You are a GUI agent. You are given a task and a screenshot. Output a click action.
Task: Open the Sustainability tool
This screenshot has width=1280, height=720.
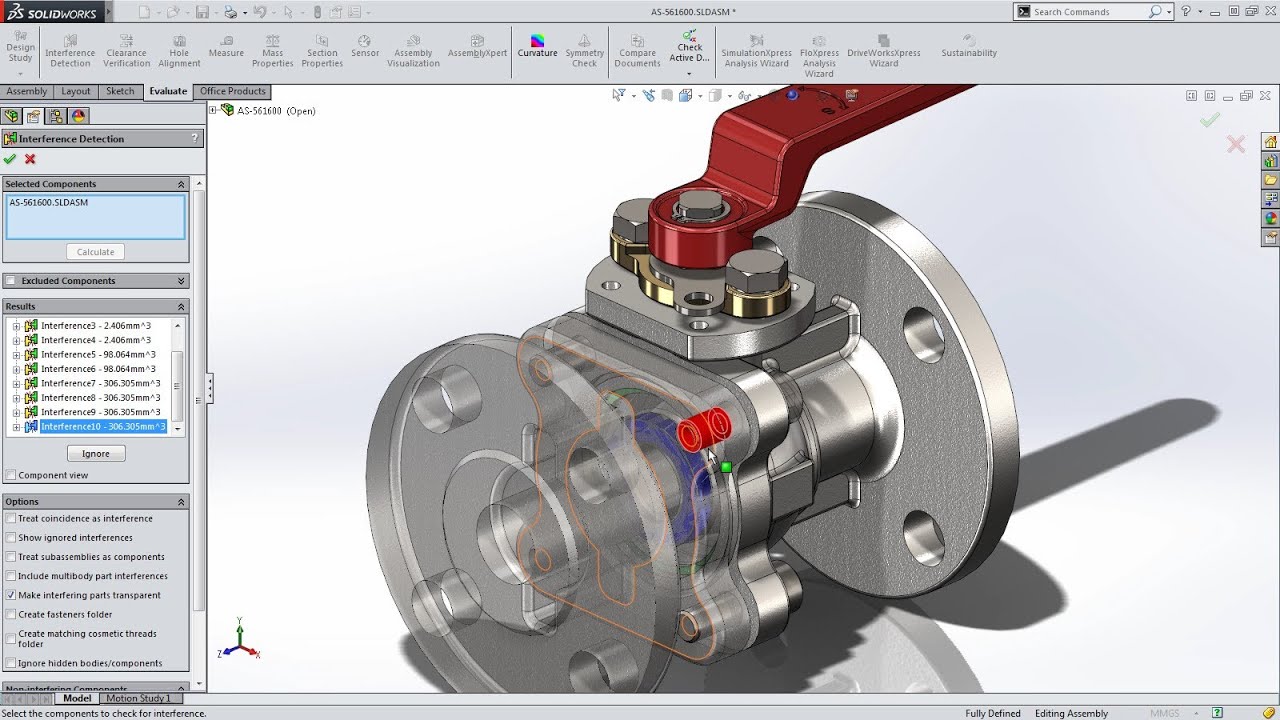pos(969,46)
